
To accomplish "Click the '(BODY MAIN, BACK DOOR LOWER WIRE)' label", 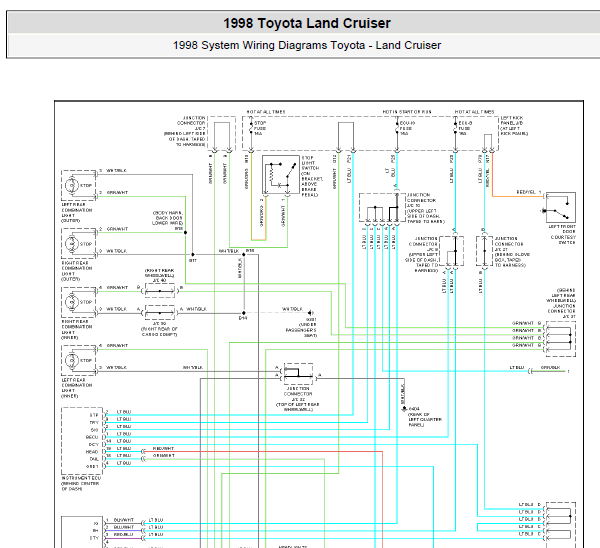I will click(168, 218).
